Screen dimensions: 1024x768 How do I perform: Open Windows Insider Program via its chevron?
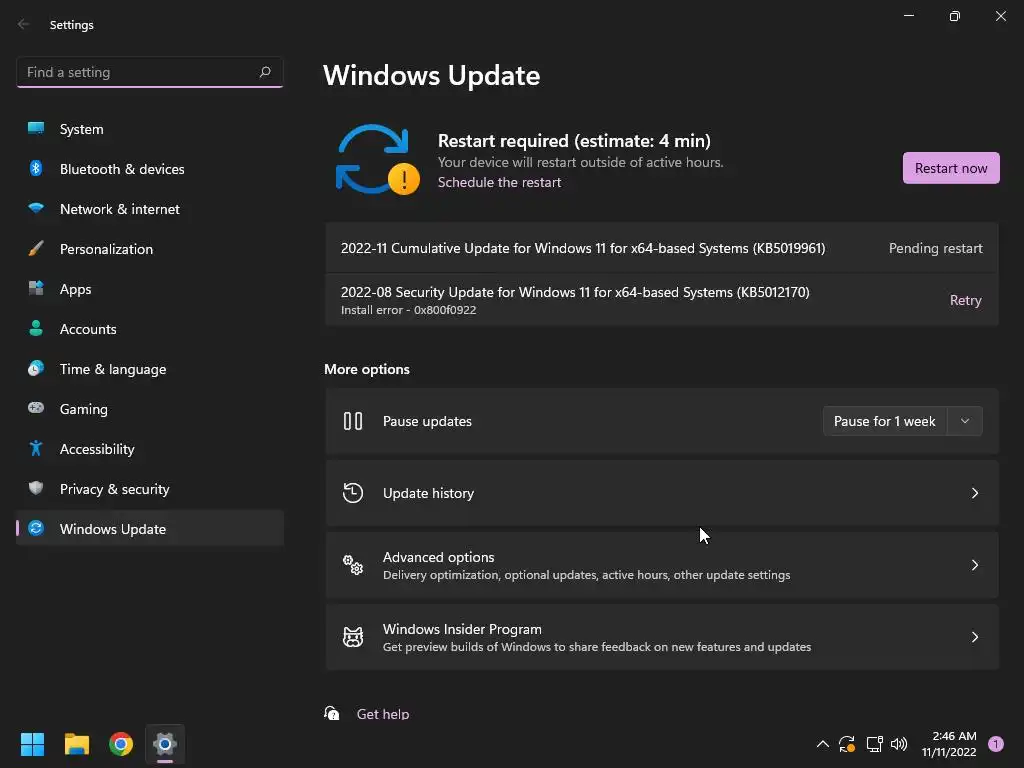click(x=974, y=637)
